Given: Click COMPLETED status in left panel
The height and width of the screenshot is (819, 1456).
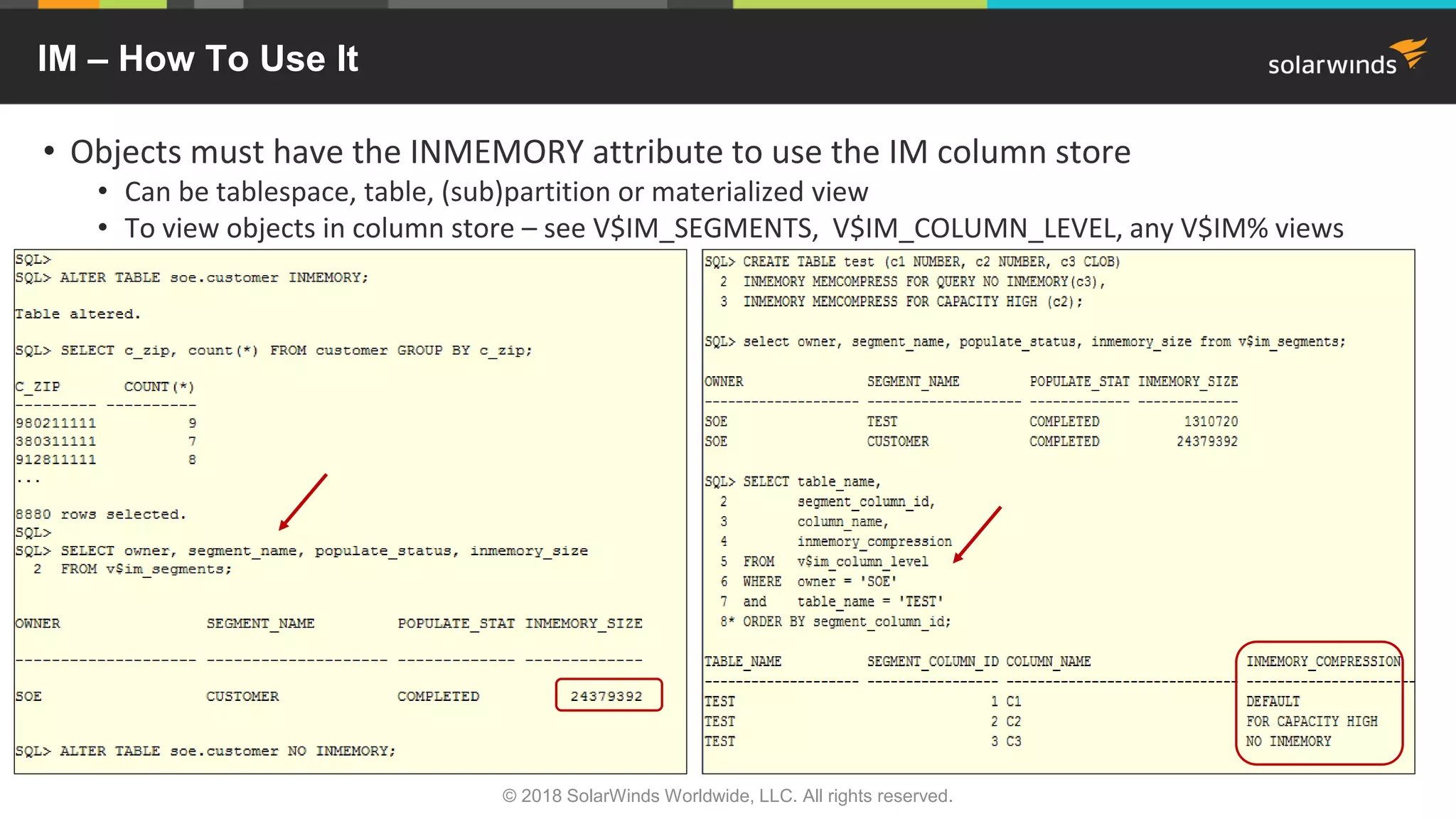Looking at the screenshot, I should tap(439, 696).
